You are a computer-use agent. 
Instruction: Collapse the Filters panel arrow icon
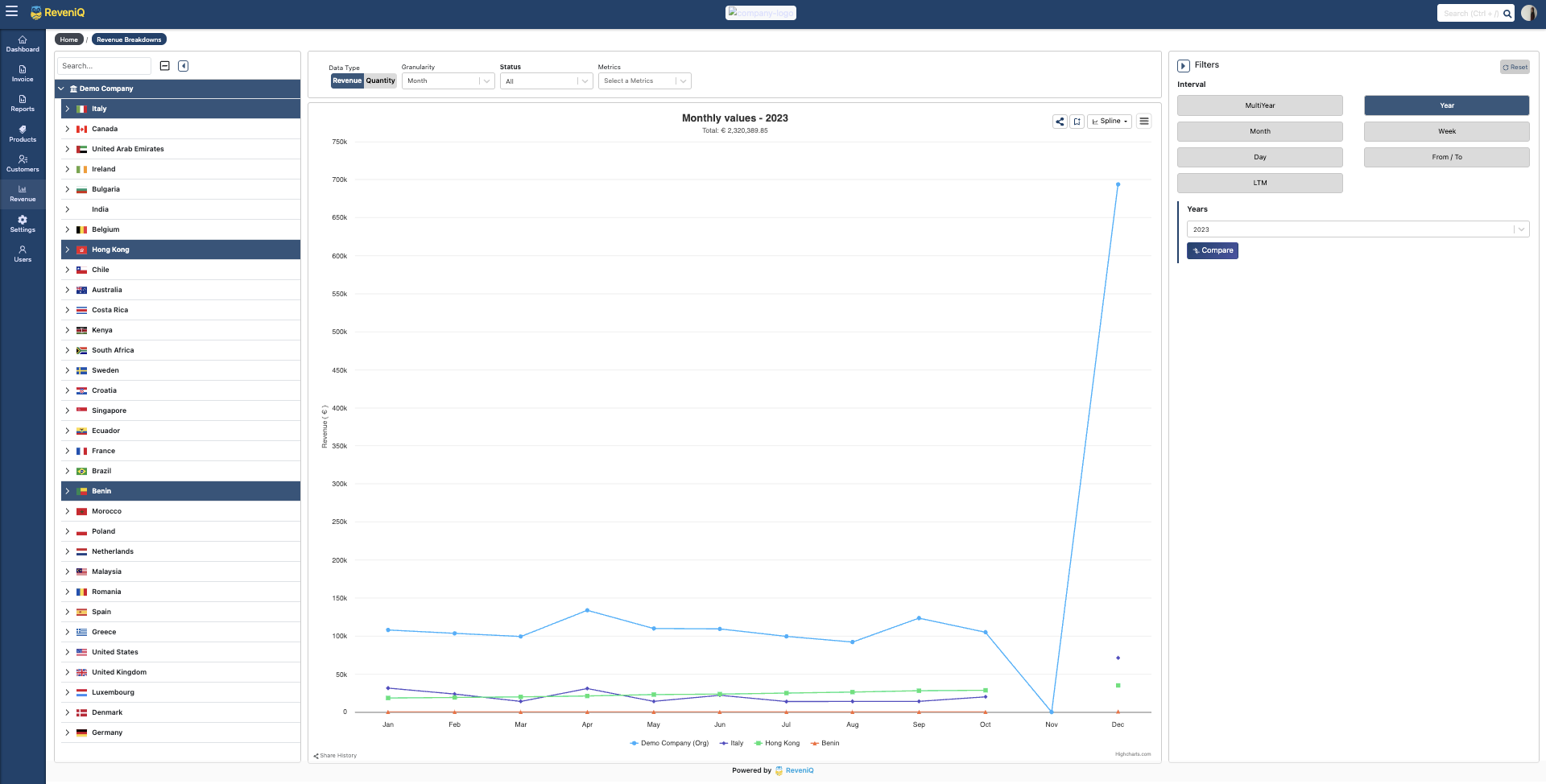1184,66
